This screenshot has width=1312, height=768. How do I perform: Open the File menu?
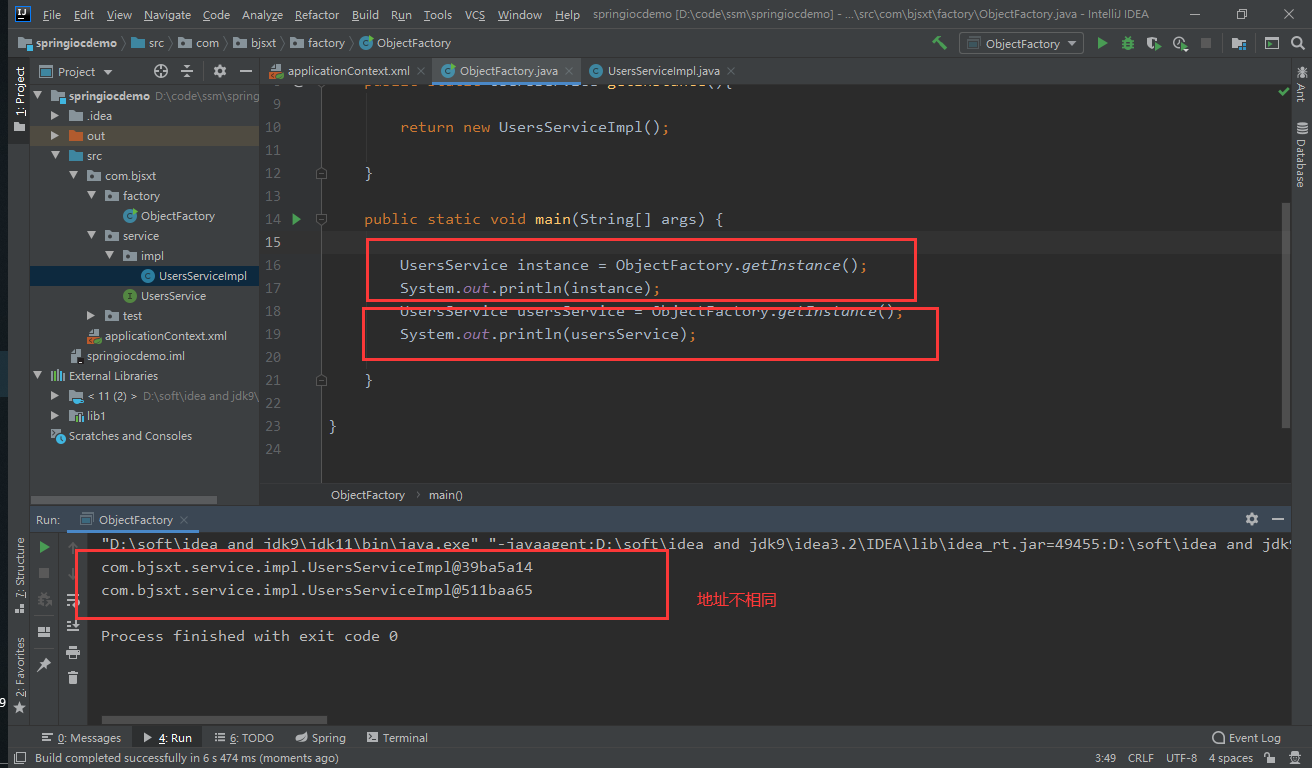pos(52,15)
